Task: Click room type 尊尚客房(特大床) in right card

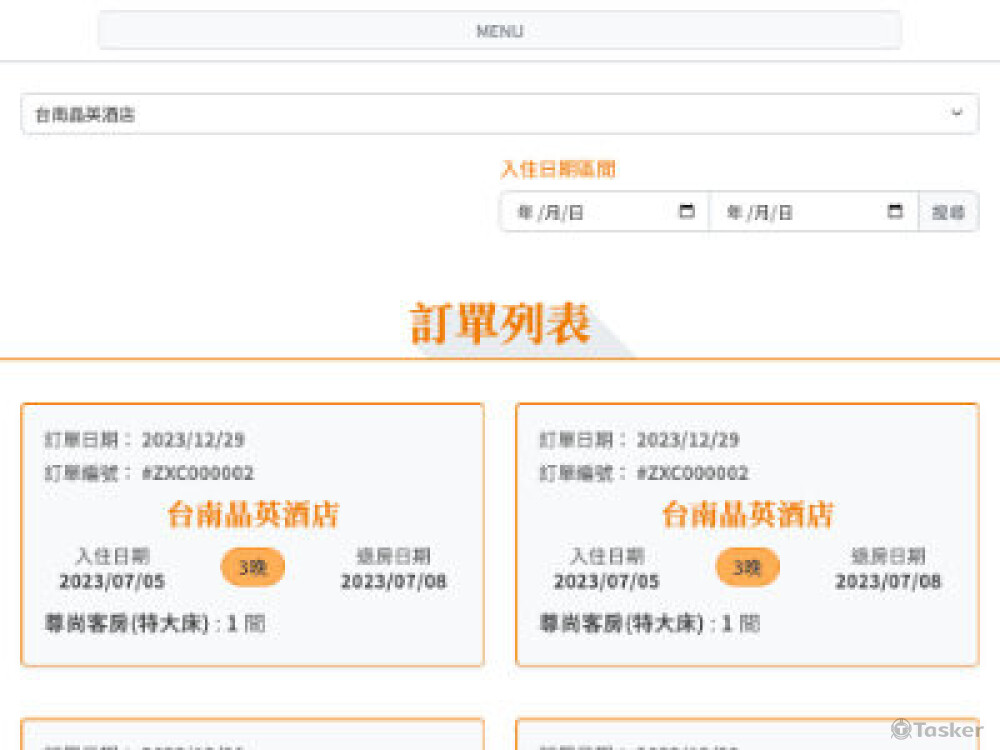Action: click(621, 623)
